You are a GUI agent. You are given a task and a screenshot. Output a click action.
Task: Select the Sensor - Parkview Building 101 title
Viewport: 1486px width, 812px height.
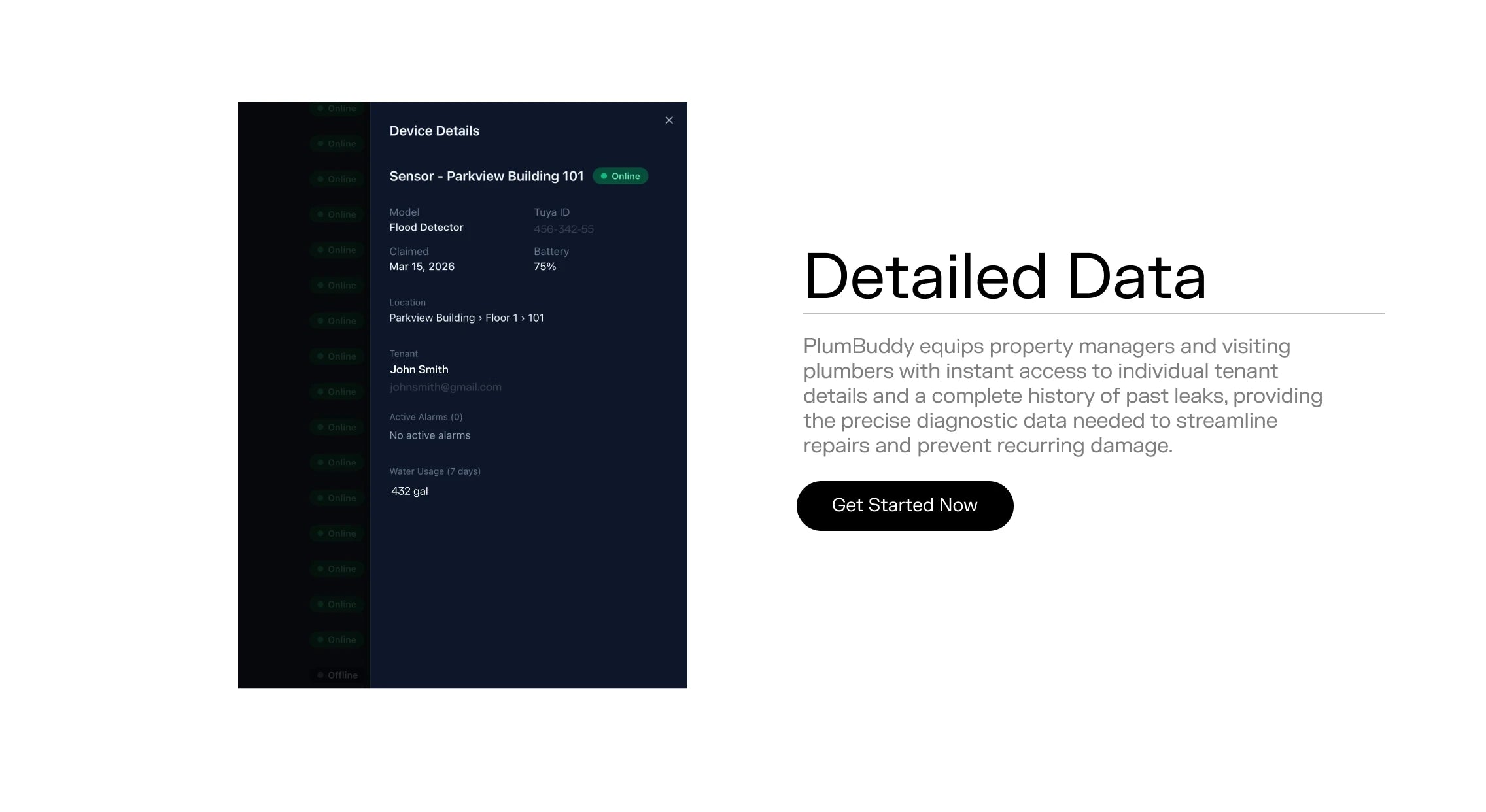tap(486, 176)
